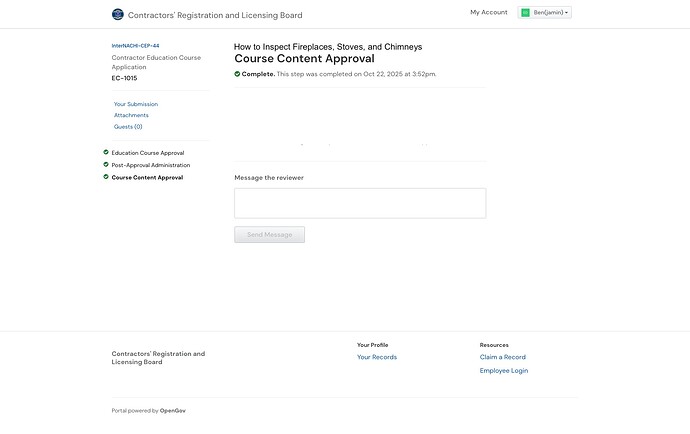Open the Your Submission section
Viewport: 690px width, 434px height.
pos(136,104)
